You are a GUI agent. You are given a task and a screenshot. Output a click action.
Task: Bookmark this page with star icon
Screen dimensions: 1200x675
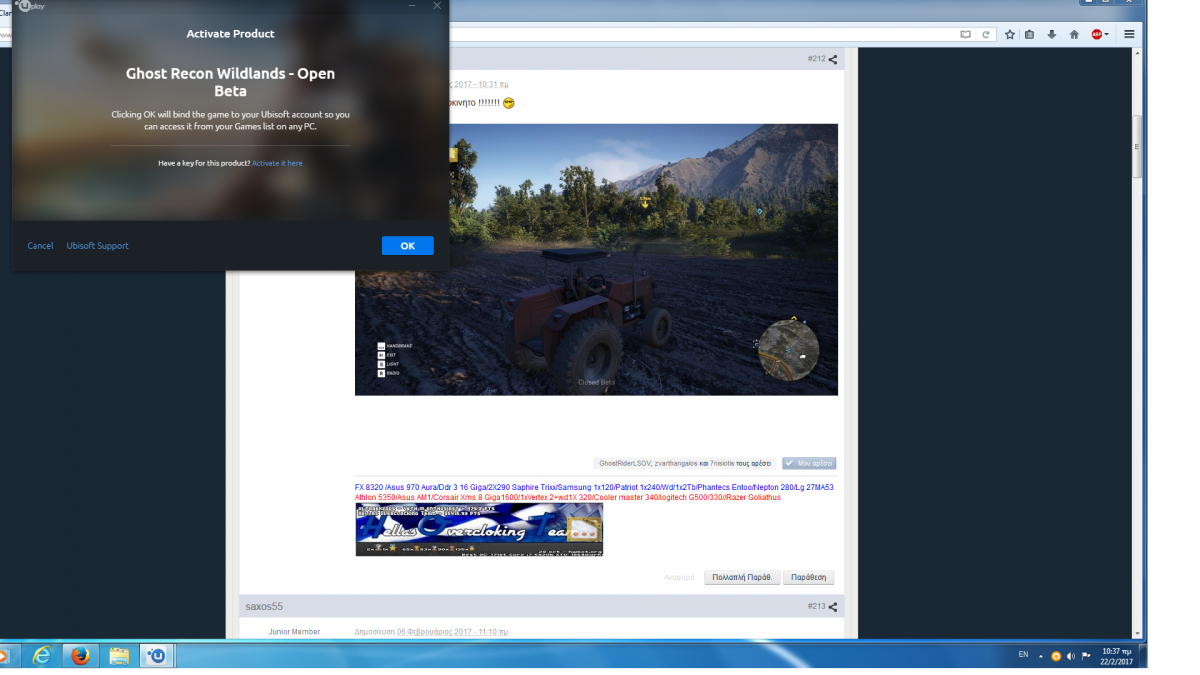point(1010,34)
